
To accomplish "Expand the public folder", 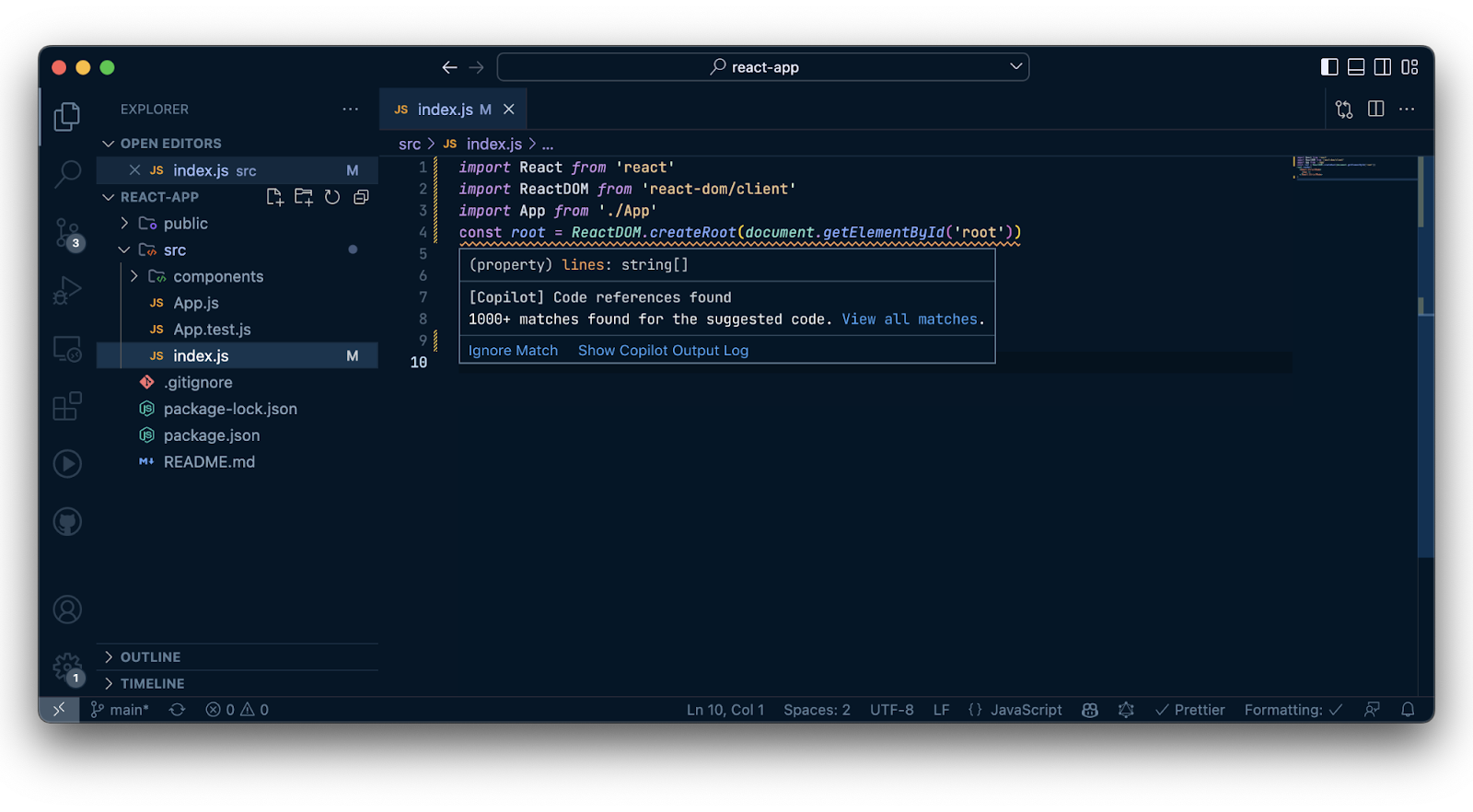I will (185, 224).
